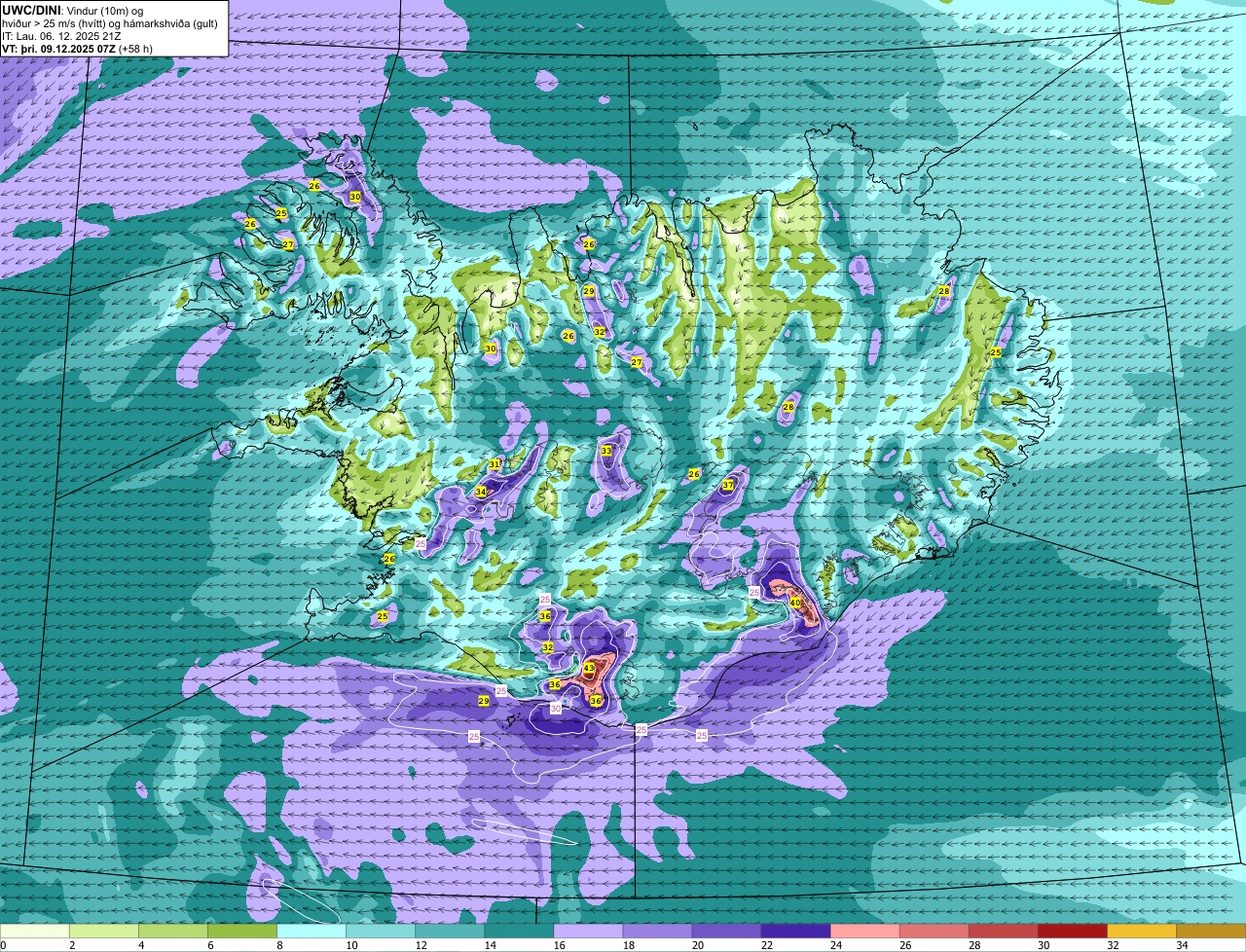Click the light green 2–4 legend swatch
Screen dimensions: 1246x952
[104, 932]
